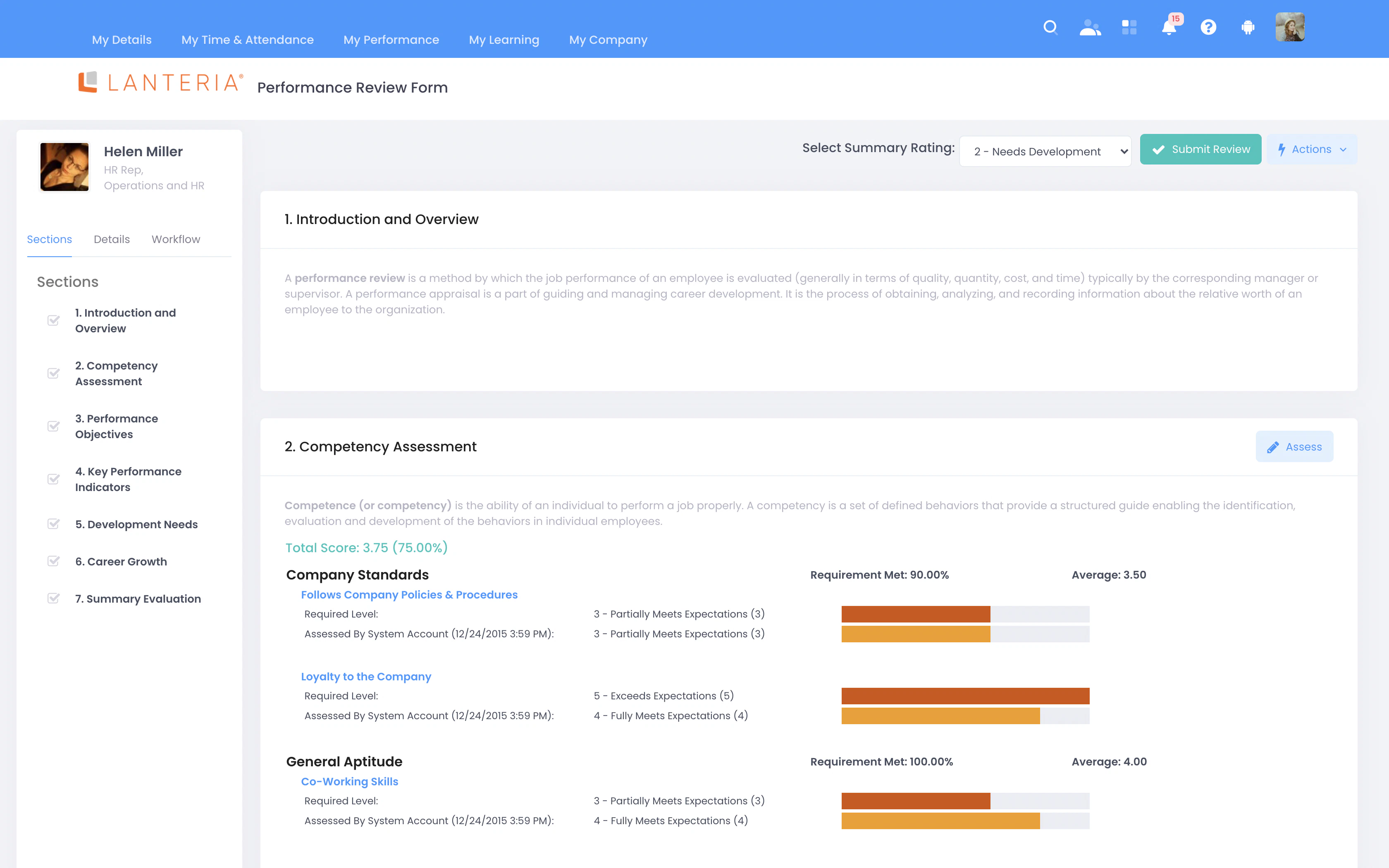
Task: Check the Introduction and Overview section checkbox
Action: point(53,320)
